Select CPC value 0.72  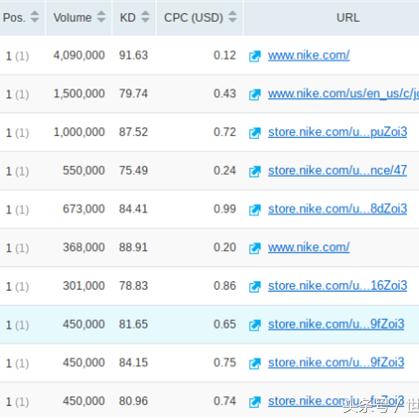(x=225, y=132)
